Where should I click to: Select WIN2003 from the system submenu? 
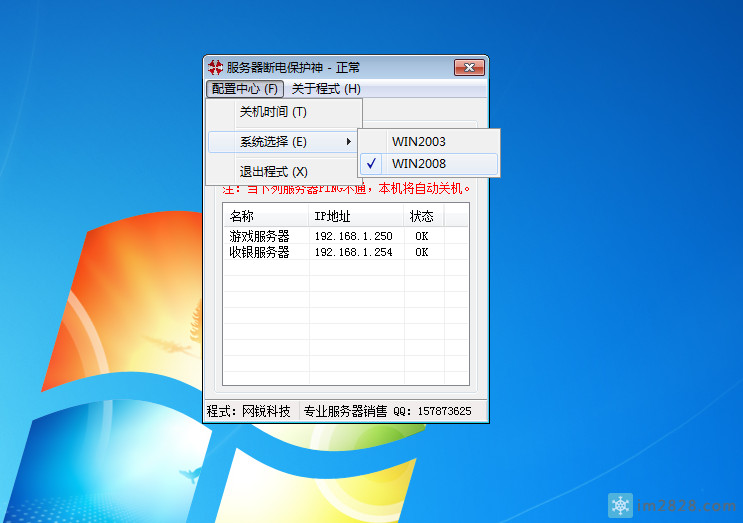point(418,141)
